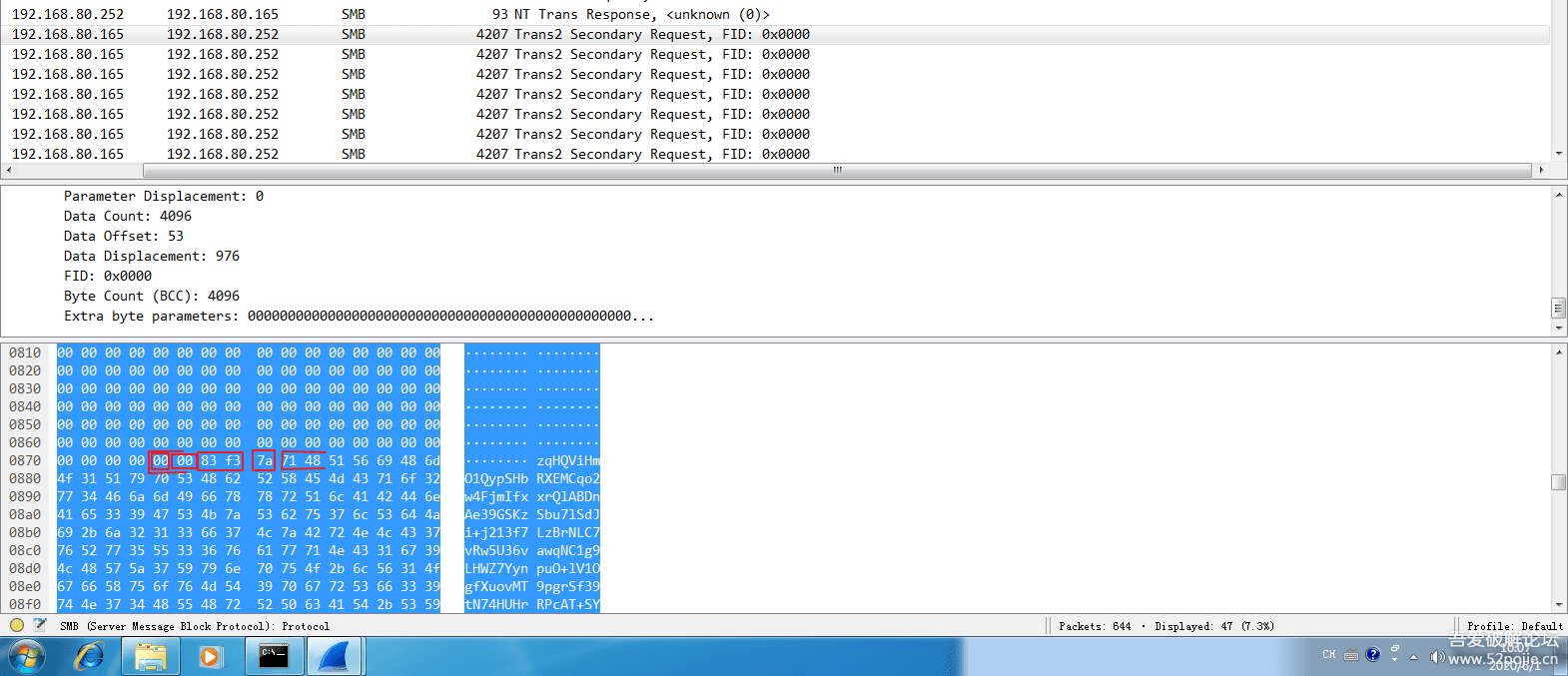Image resolution: width=1568 pixels, height=676 pixels.
Task: Launch Internet Explorer from the taskbar
Action: [x=90, y=657]
